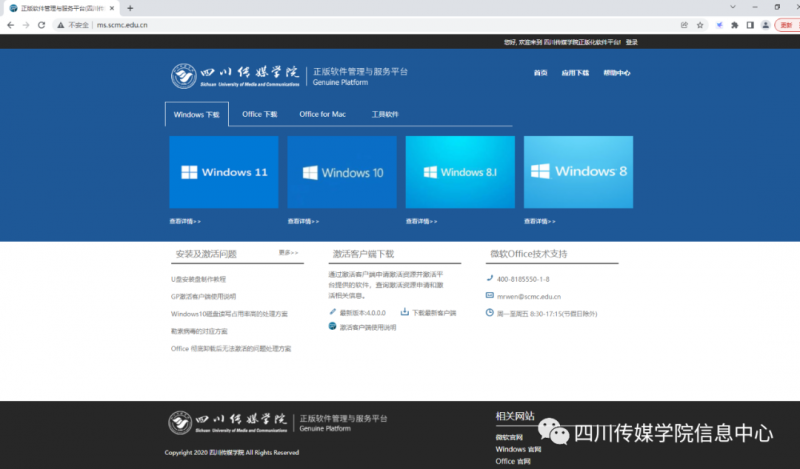Expand 更多>> in installation issues section
The width and height of the screenshot is (800, 469).
(288, 253)
